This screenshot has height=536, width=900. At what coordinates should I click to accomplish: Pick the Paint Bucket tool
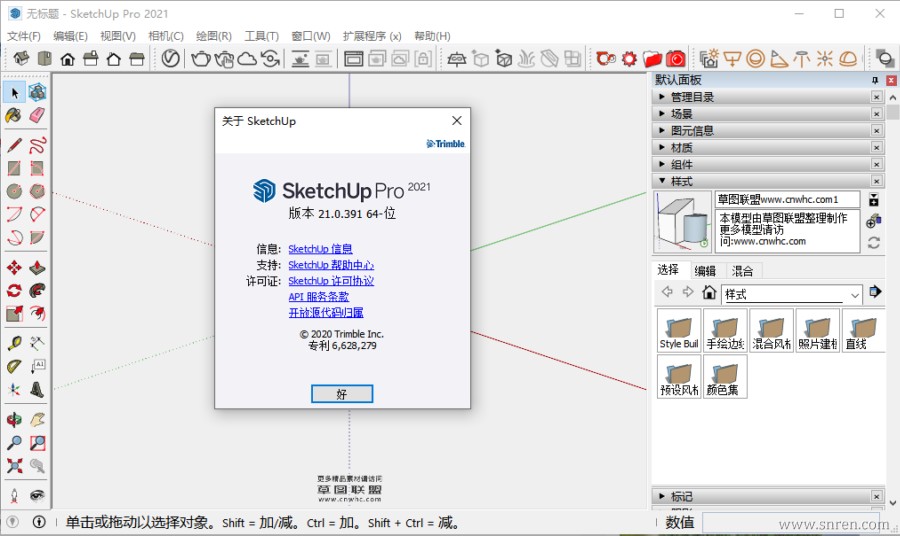click(14, 115)
